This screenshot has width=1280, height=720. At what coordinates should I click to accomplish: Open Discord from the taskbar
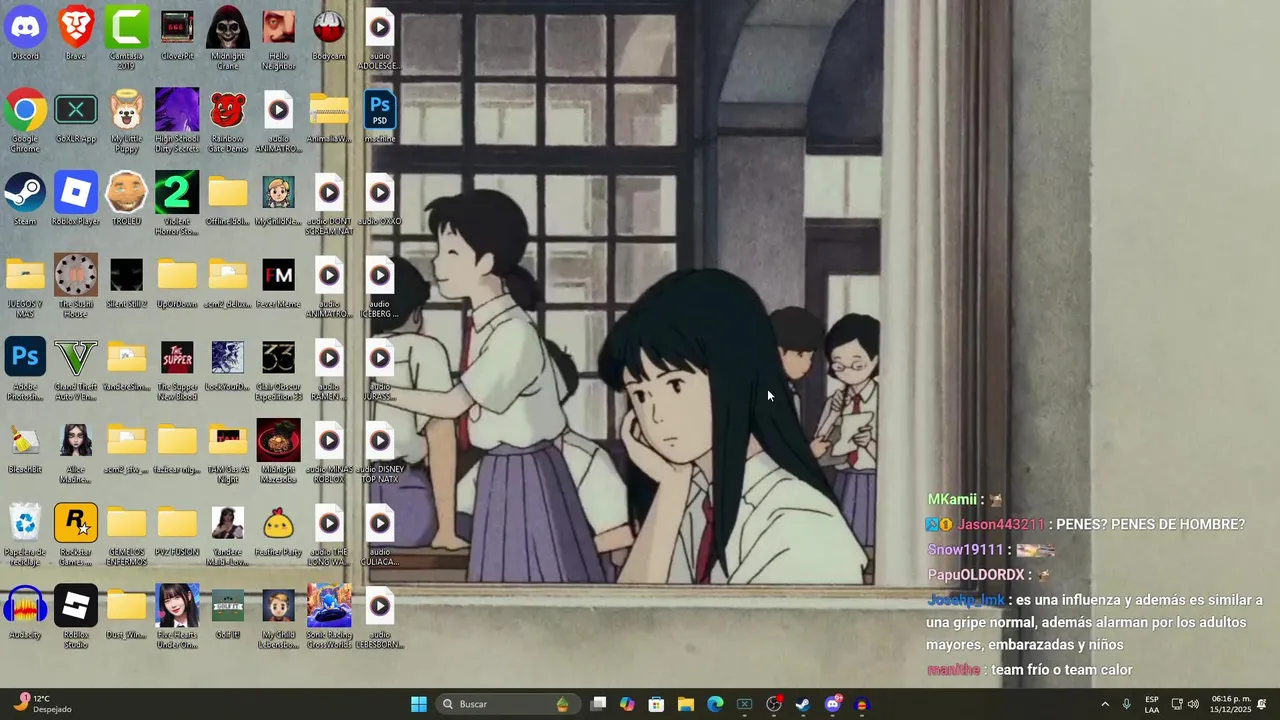tap(833, 704)
